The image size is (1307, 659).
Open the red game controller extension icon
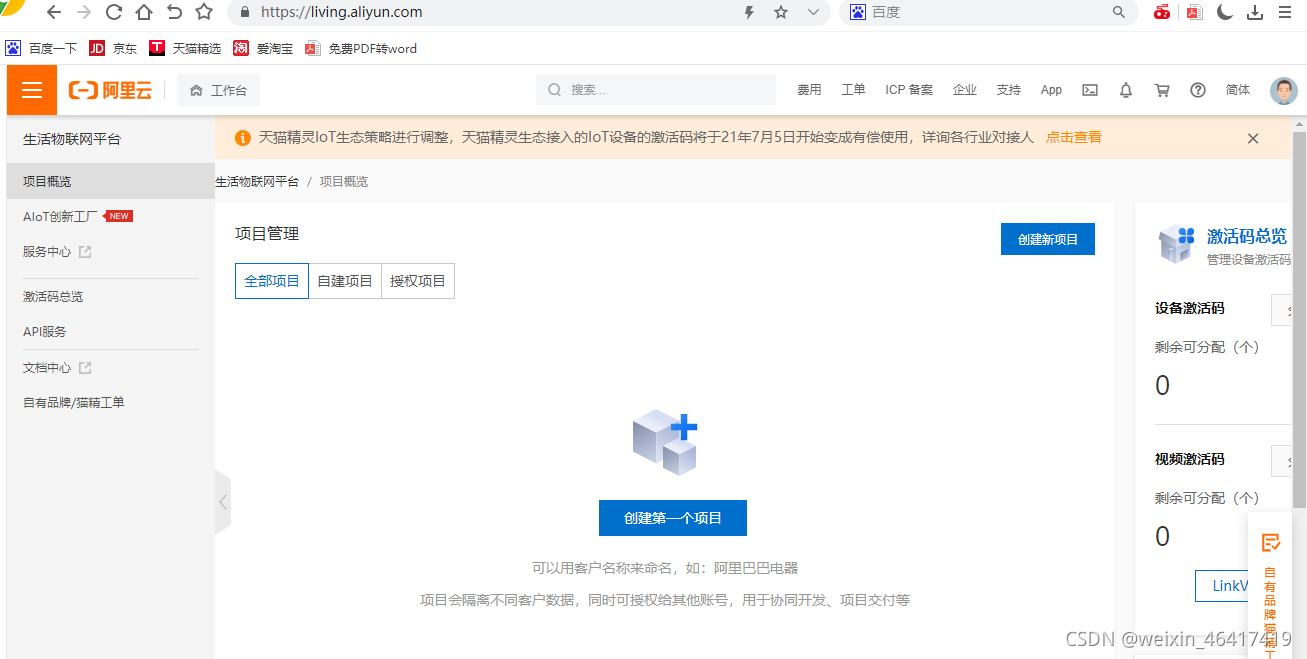tap(1162, 13)
